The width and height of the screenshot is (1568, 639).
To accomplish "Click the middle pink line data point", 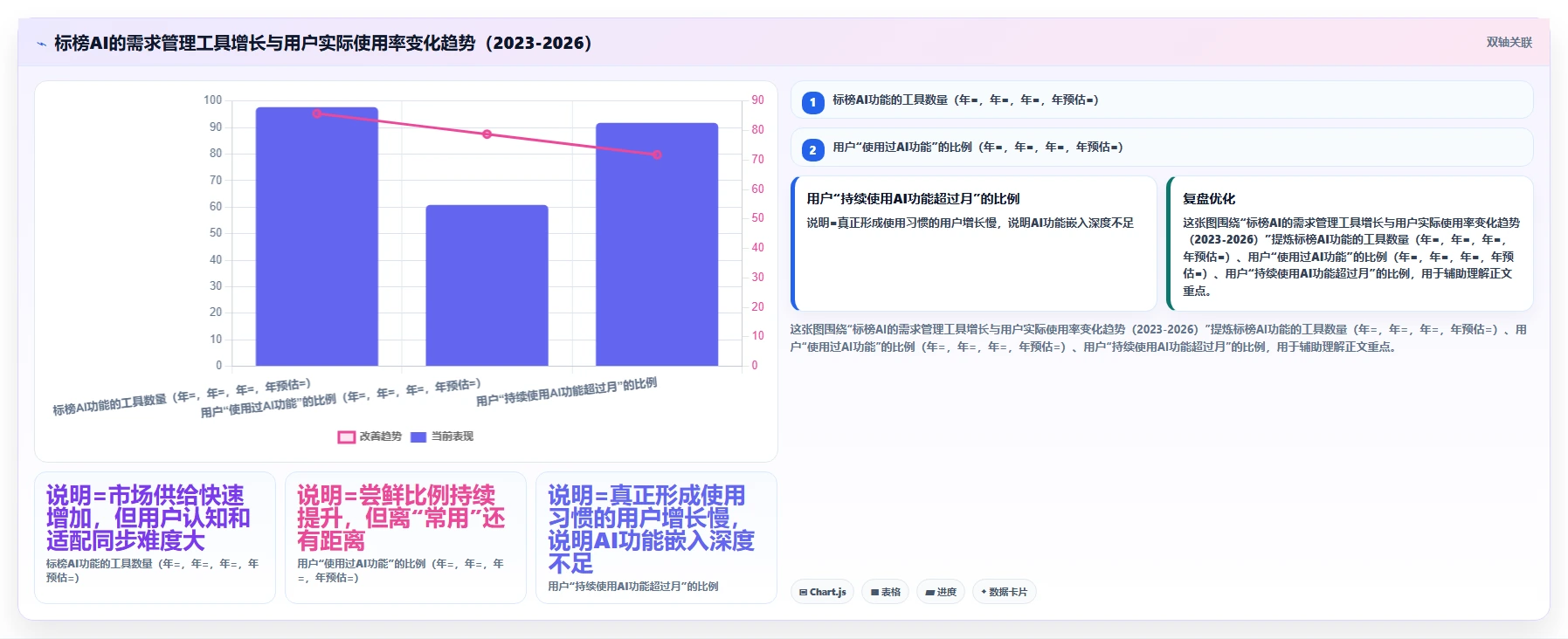I will (x=487, y=134).
